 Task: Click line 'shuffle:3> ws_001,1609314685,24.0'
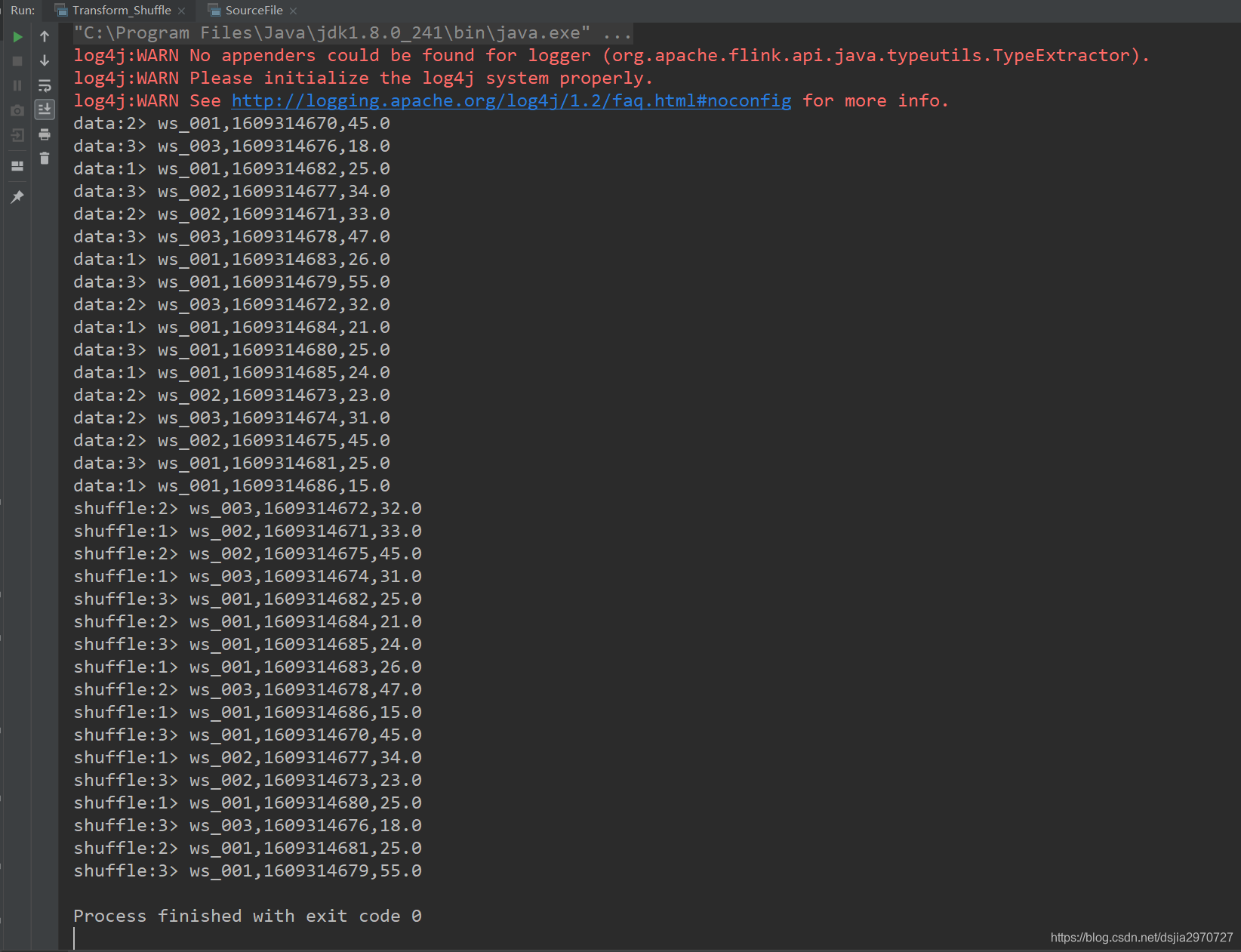248,644
